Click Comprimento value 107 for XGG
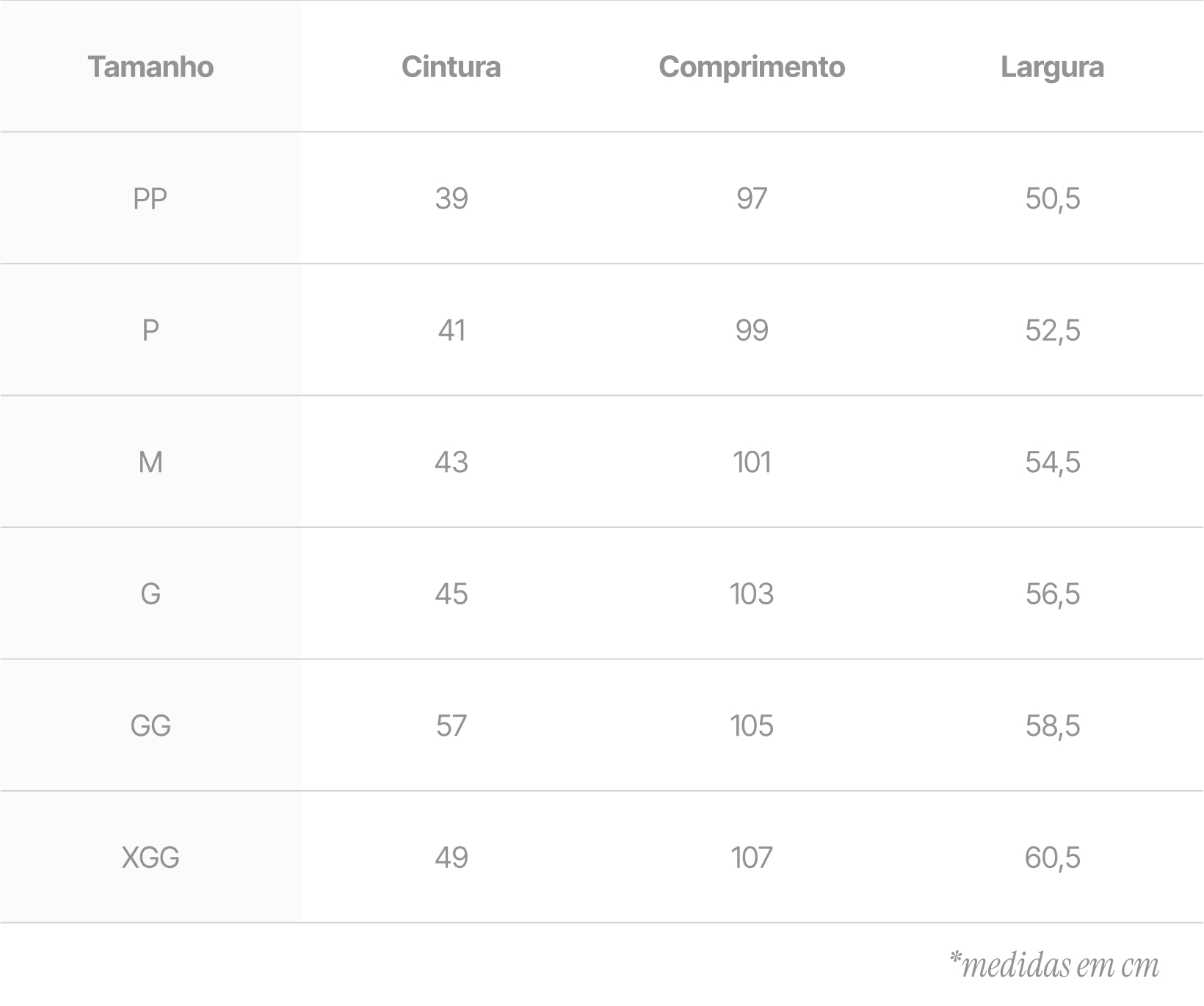Image resolution: width=1204 pixels, height=1006 pixels. click(x=752, y=858)
